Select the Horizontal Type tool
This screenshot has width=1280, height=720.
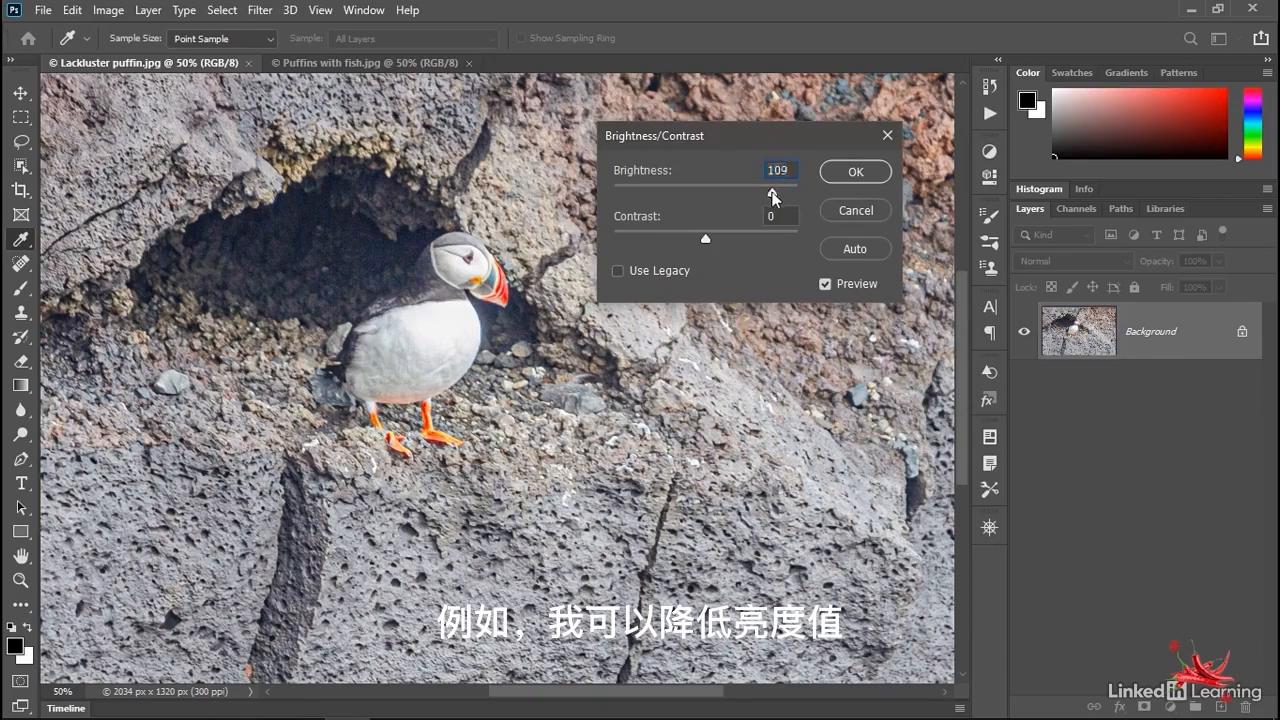(x=21, y=483)
